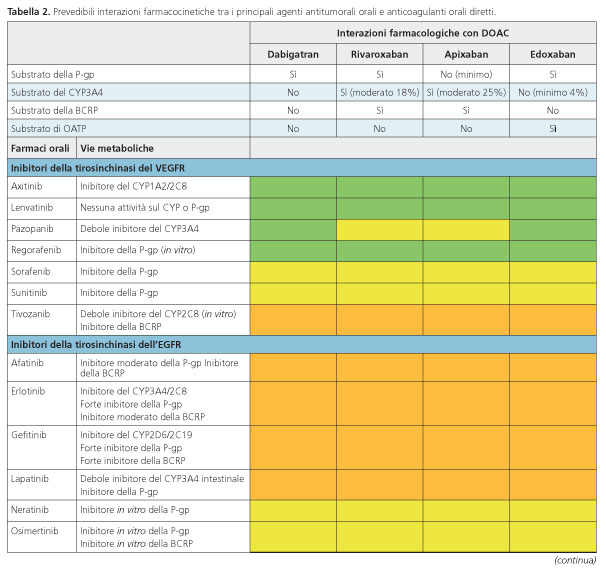This screenshot has height=579, width=606.
Task: Click 'Inibitore della P-gp (in vitro)' text
Action: pyautogui.click(x=138, y=250)
